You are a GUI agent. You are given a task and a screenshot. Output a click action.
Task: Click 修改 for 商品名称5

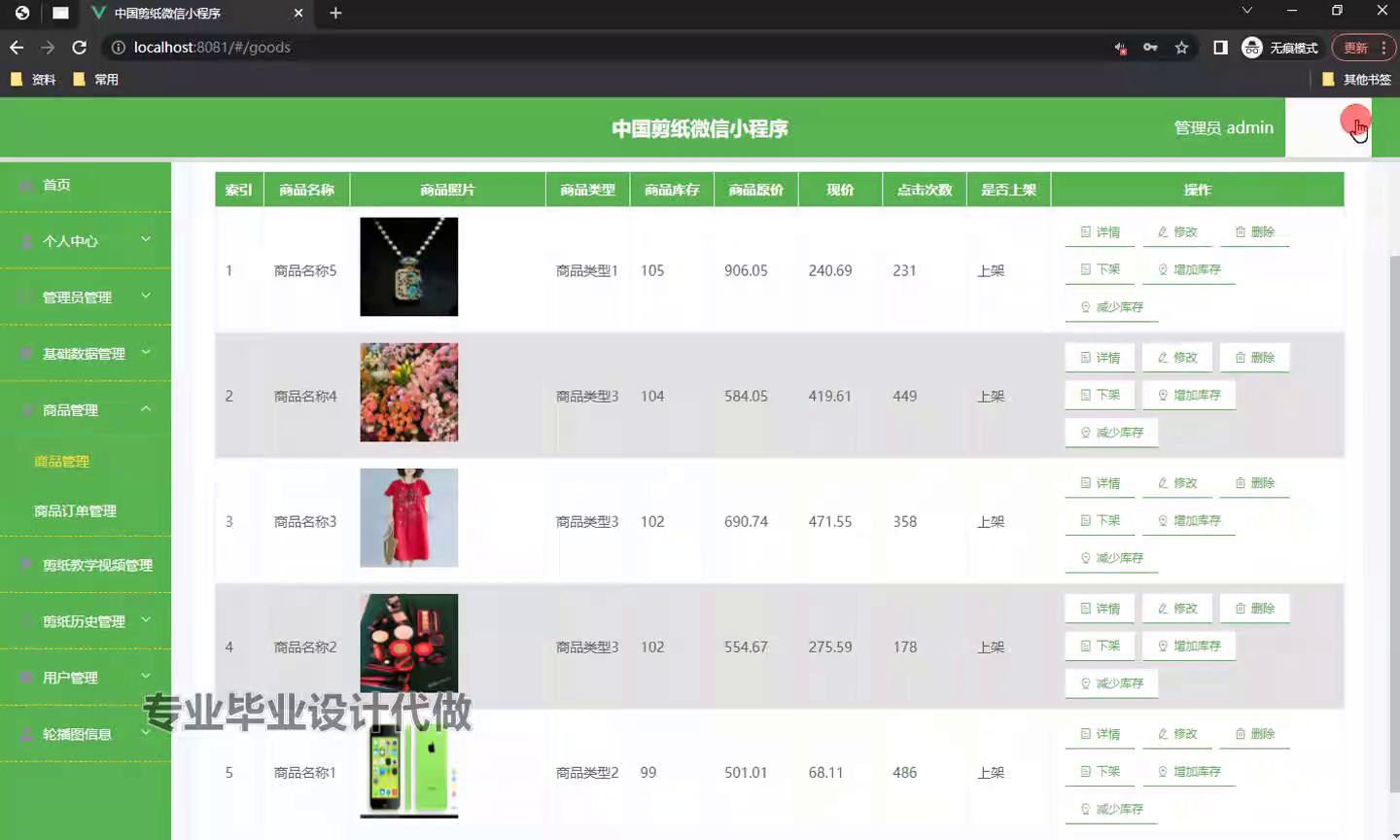1177,232
